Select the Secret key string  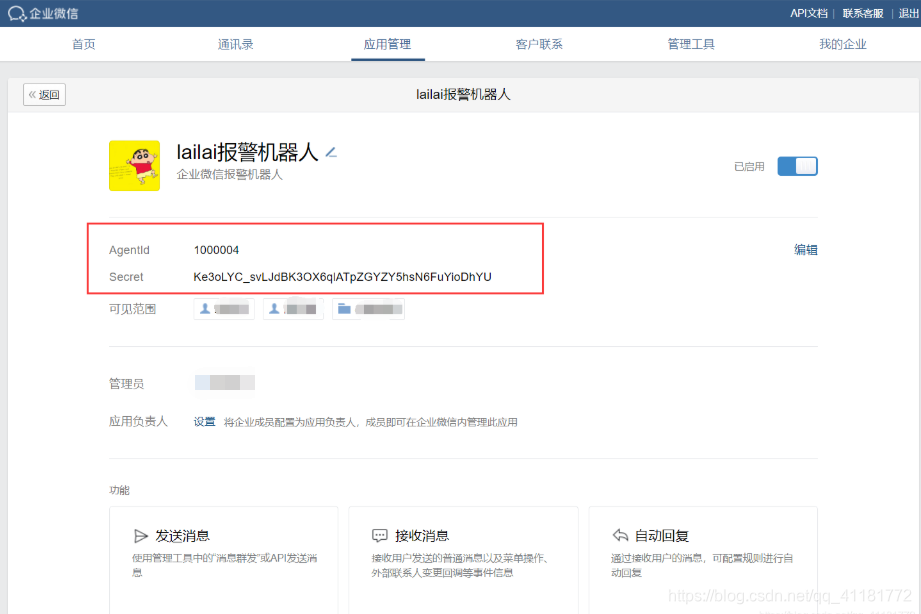click(342, 277)
